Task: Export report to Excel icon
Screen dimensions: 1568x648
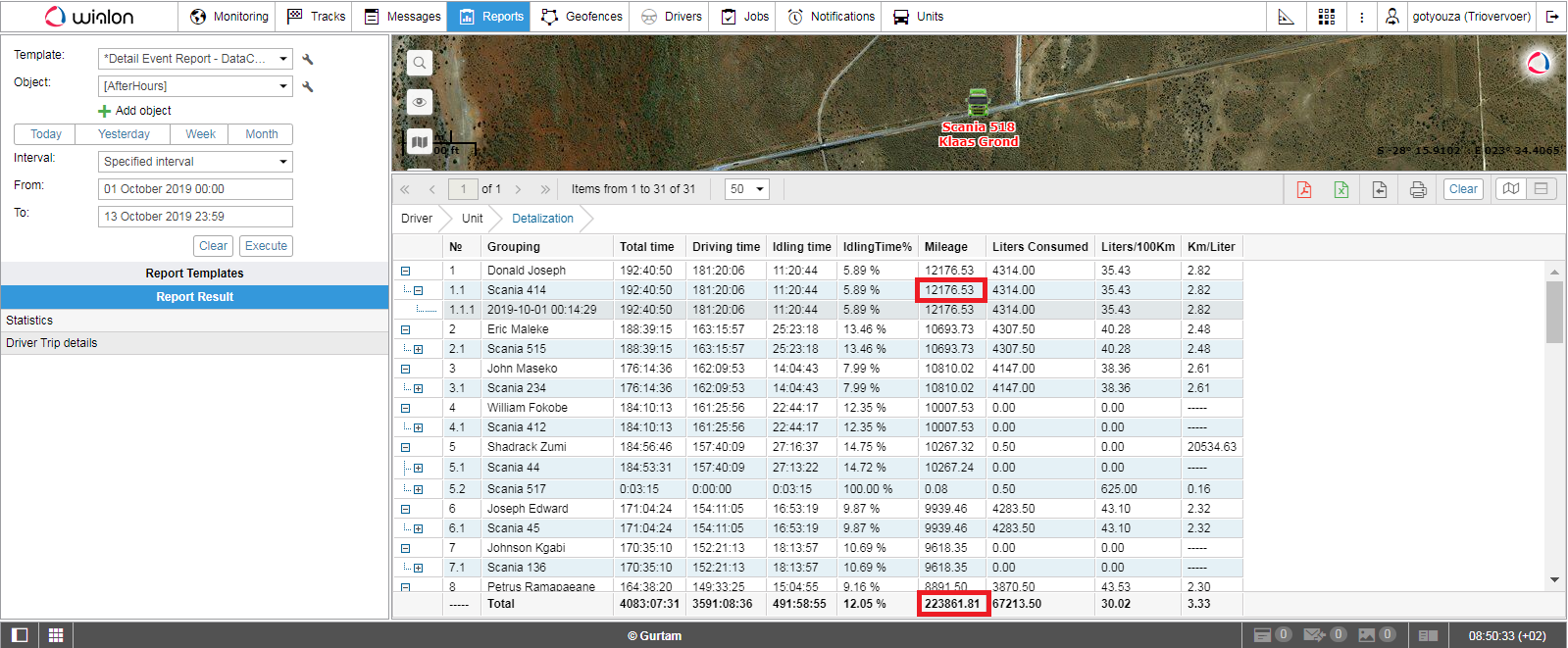Action: pos(1340,189)
